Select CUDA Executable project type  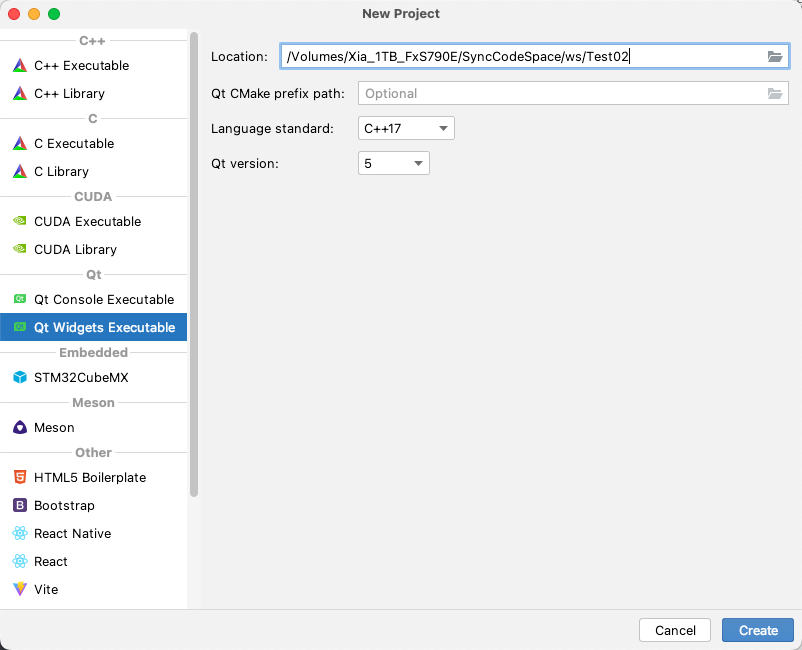[94, 221]
